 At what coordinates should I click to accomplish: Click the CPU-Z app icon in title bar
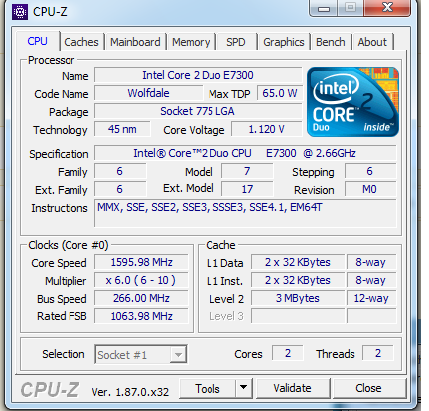pyautogui.click(x=20, y=13)
